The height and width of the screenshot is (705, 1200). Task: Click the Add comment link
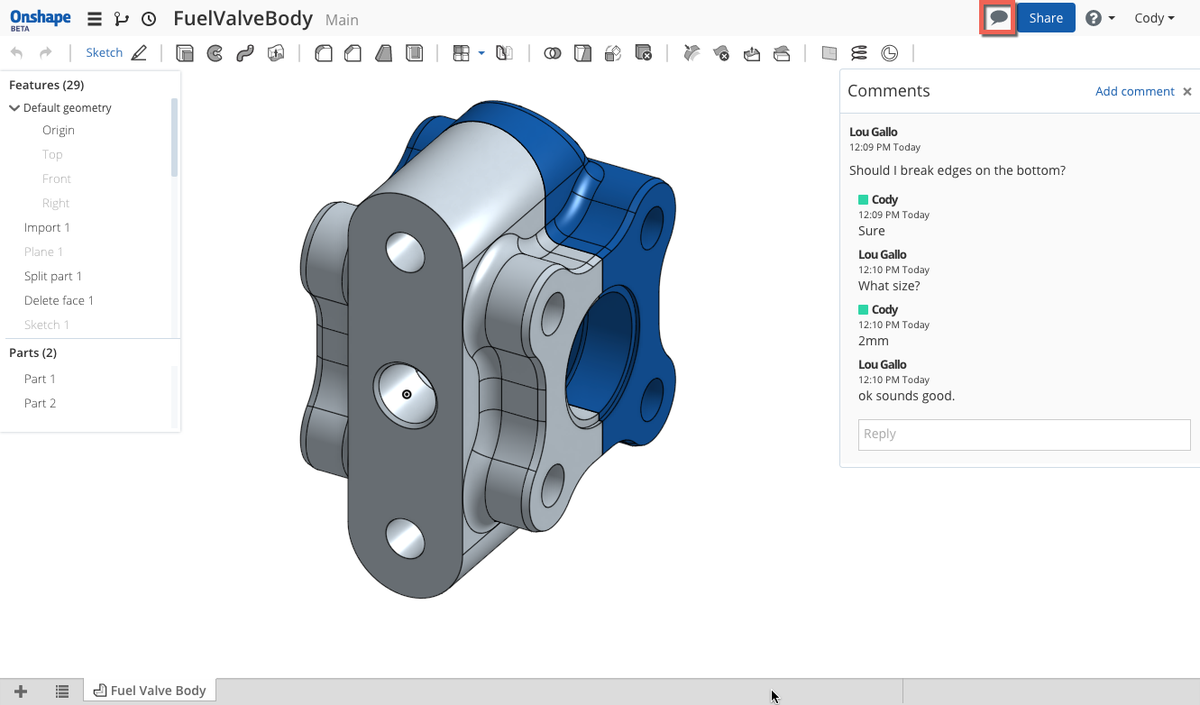point(1134,91)
